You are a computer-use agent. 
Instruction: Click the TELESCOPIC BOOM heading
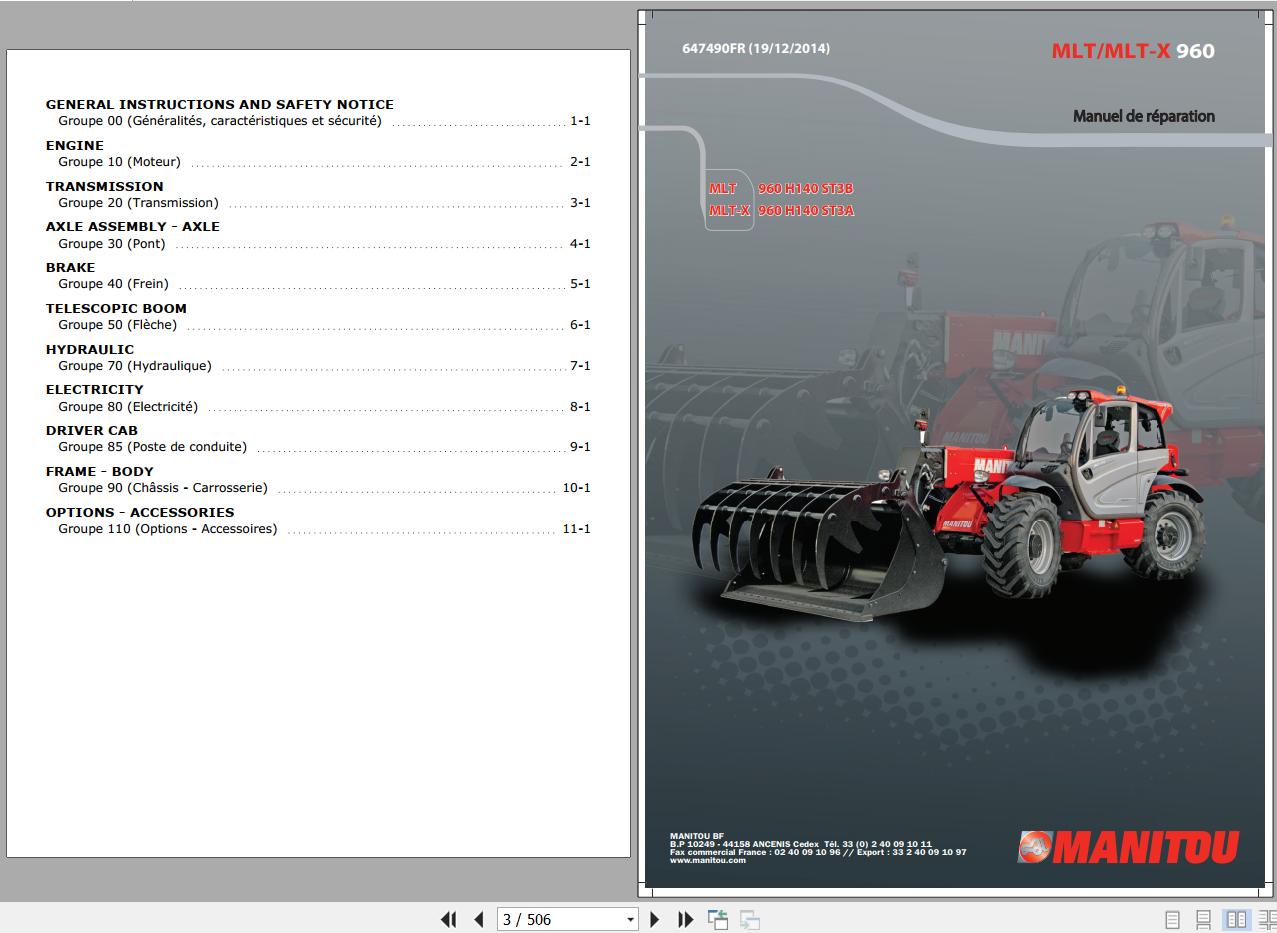point(116,308)
